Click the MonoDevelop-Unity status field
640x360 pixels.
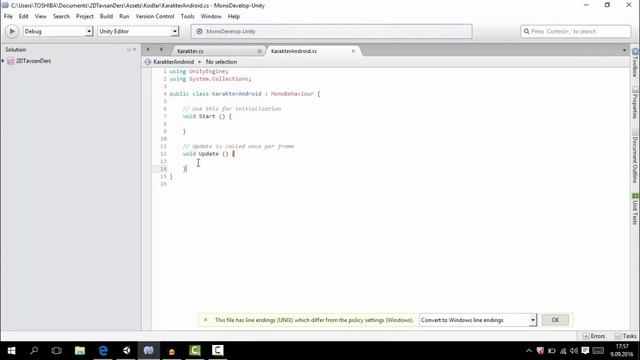pyautogui.click(x=331, y=31)
